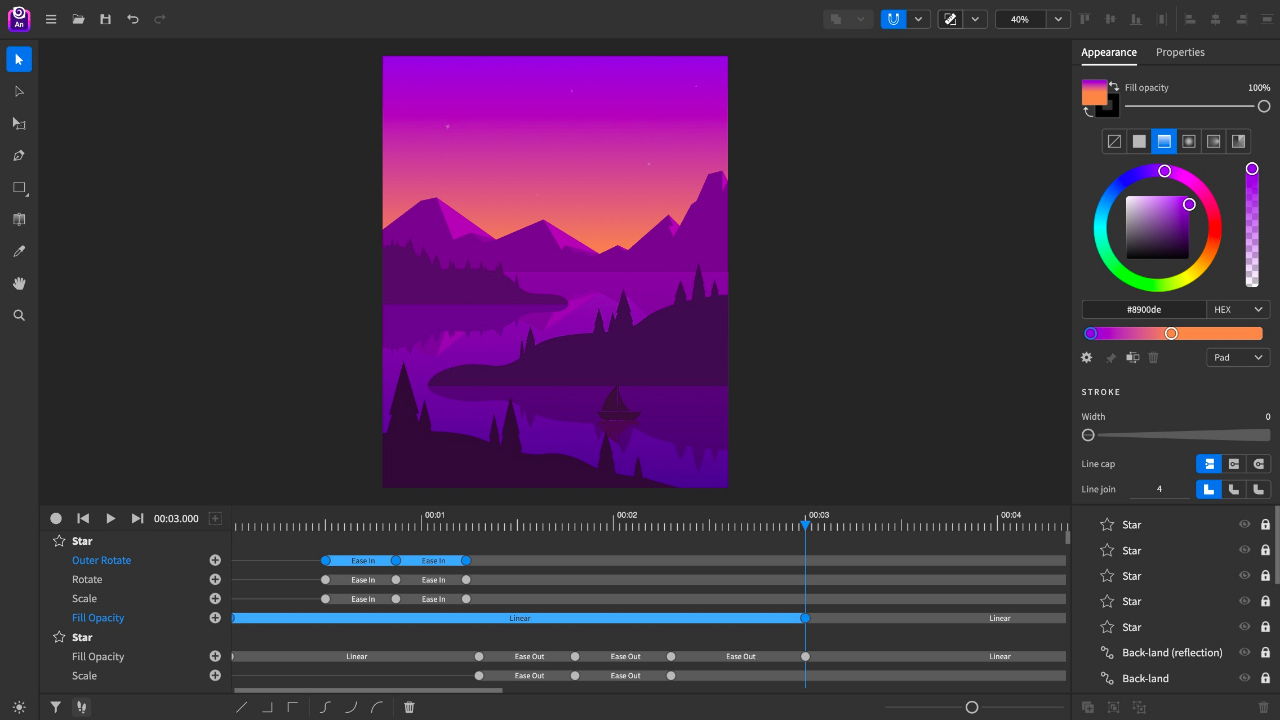The height and width of the screenshot is (720, 1280).
Task: Open the zoom percentage dropdown
Action: 1057,19
